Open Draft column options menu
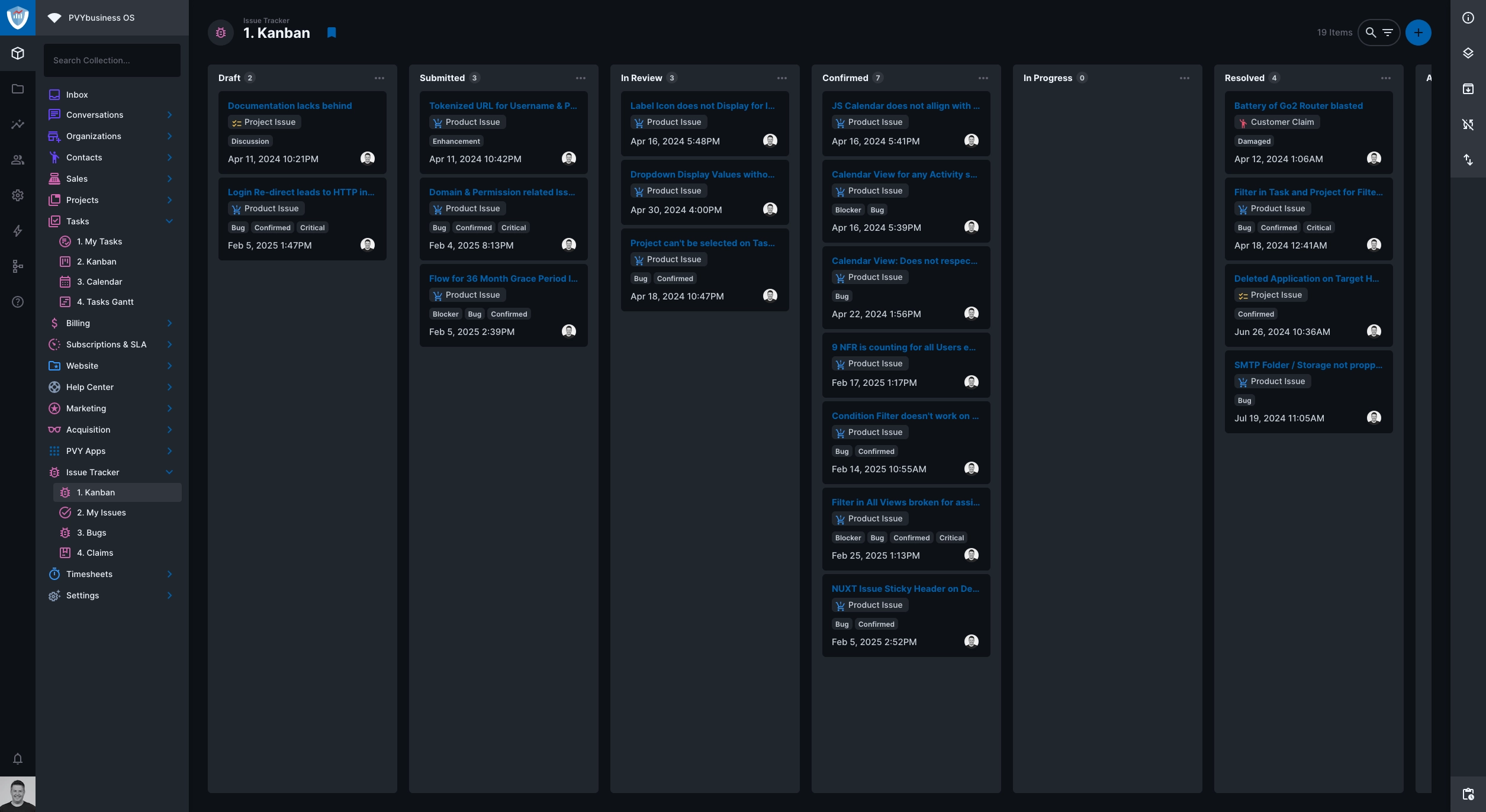The height and width of the screenshot is (812, 1486). click(x=379, y=78)
